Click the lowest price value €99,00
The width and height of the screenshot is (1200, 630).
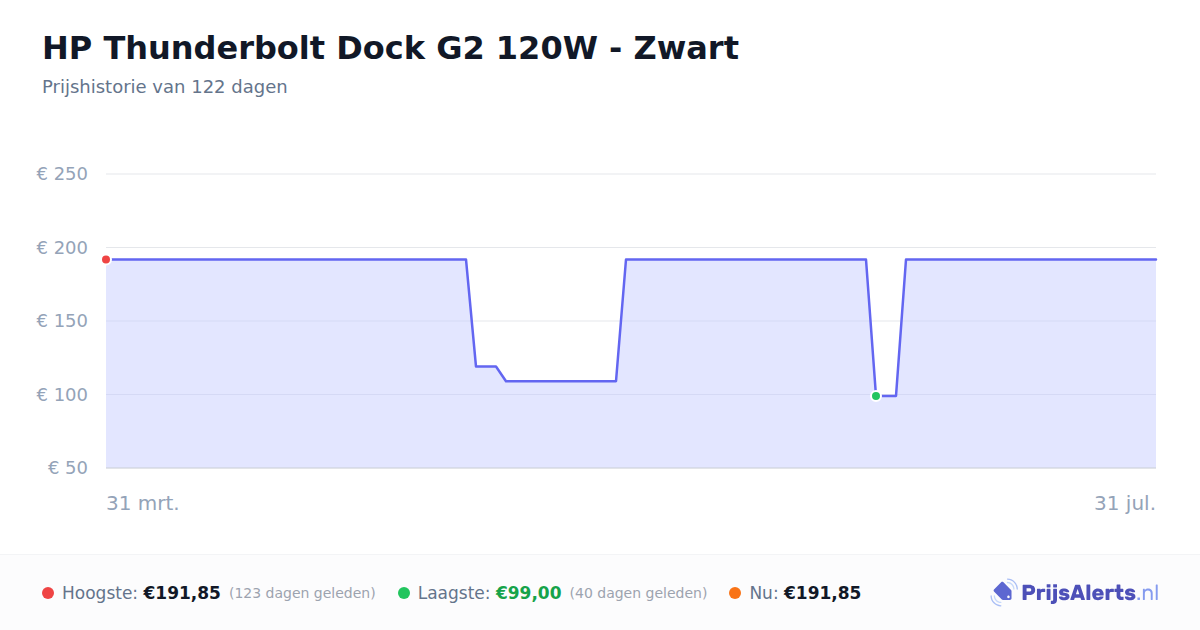point(529,593)
